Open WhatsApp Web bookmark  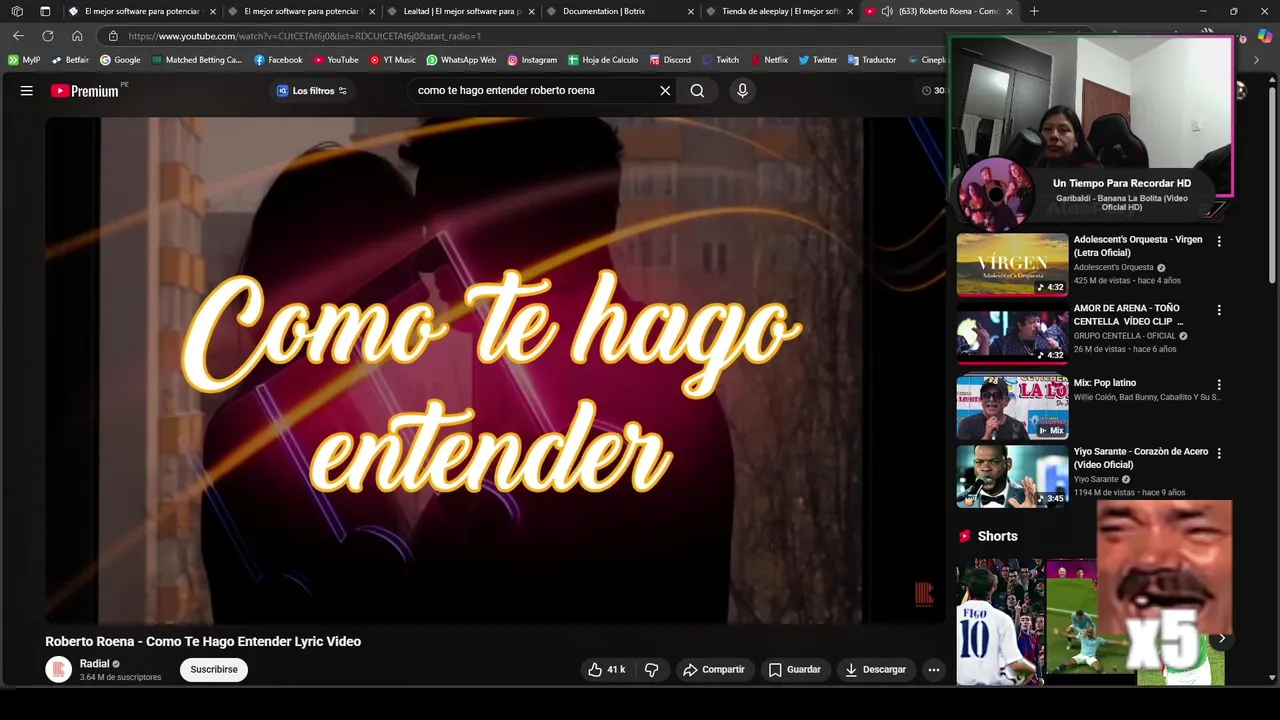tap(461, 60)
